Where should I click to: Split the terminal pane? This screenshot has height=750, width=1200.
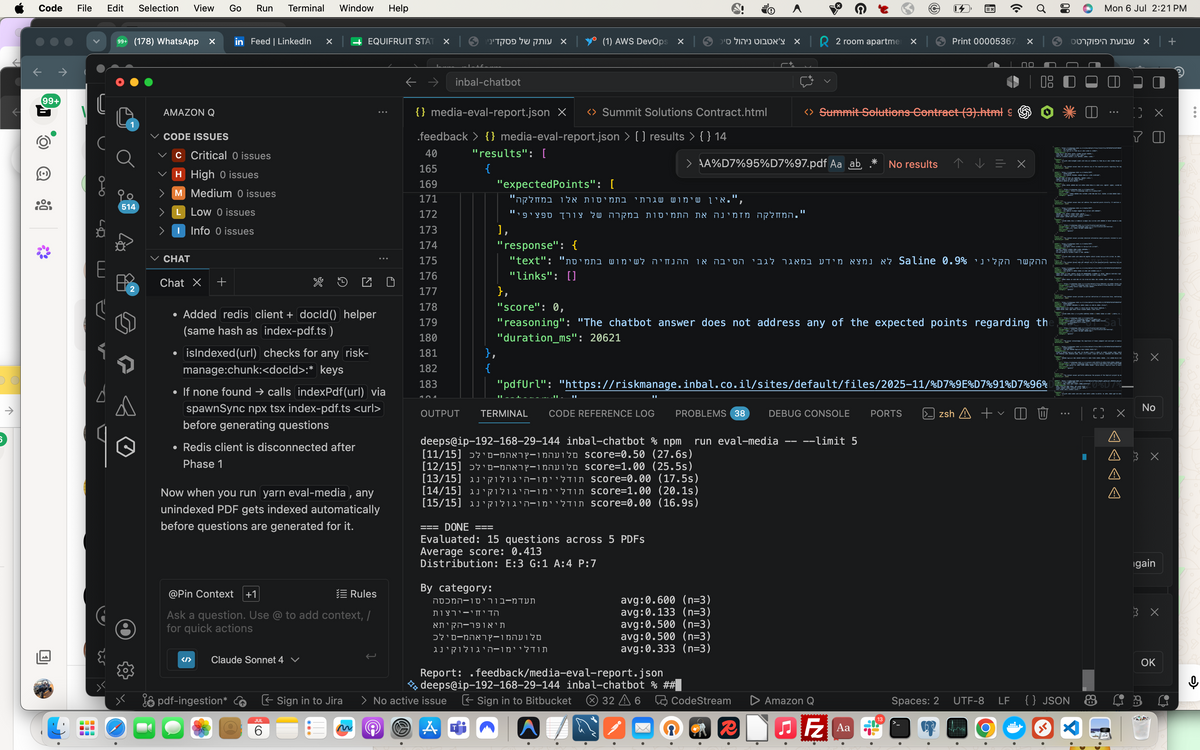(1020, 413)
